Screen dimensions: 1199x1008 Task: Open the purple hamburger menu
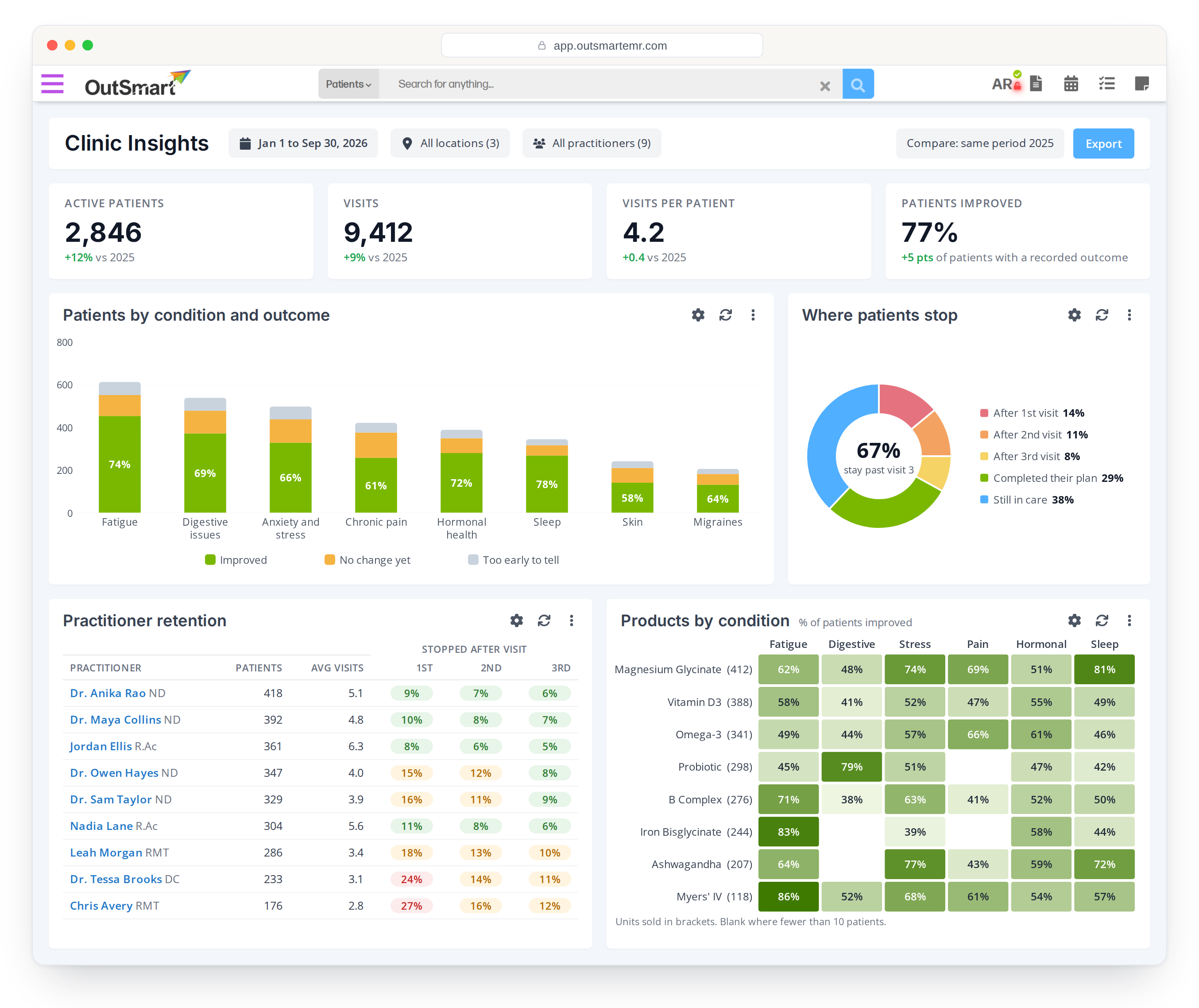point(53,84)
